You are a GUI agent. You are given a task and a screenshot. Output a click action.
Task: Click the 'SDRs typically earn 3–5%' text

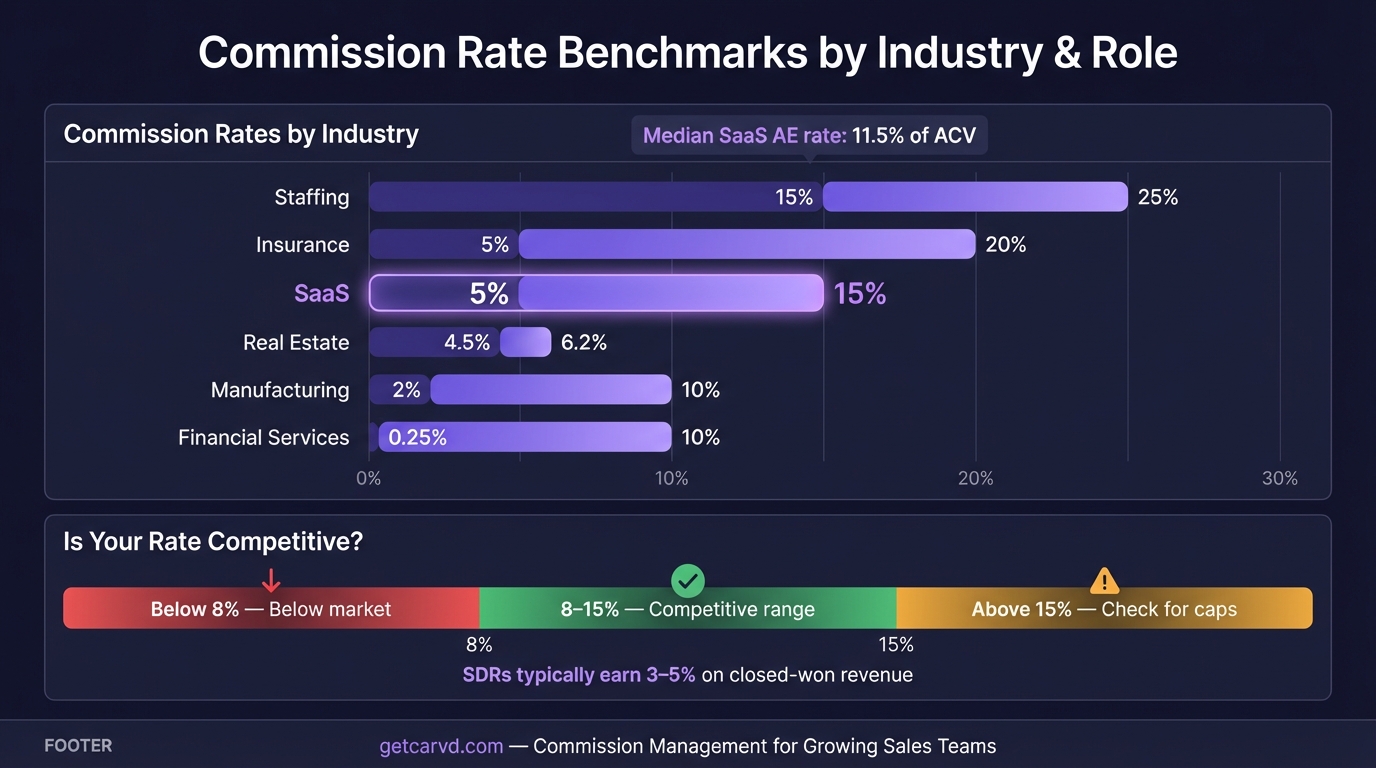click(x=580, y=675)
